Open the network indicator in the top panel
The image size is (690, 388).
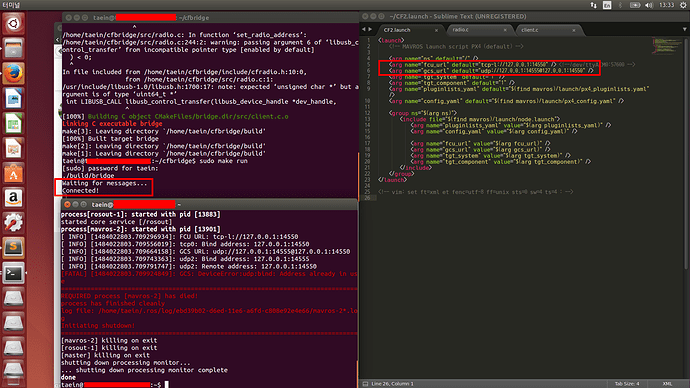point(593,5)
